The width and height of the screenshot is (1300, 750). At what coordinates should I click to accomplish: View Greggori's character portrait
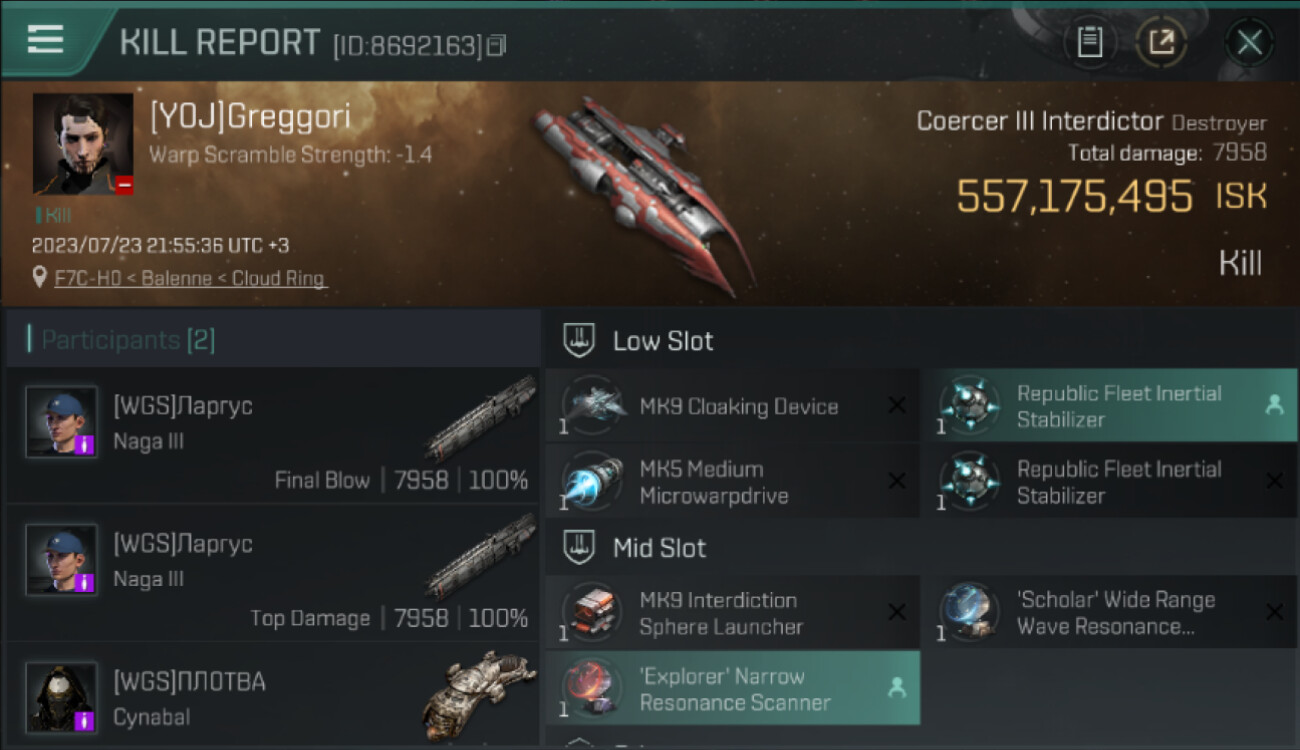click(83, 144)
